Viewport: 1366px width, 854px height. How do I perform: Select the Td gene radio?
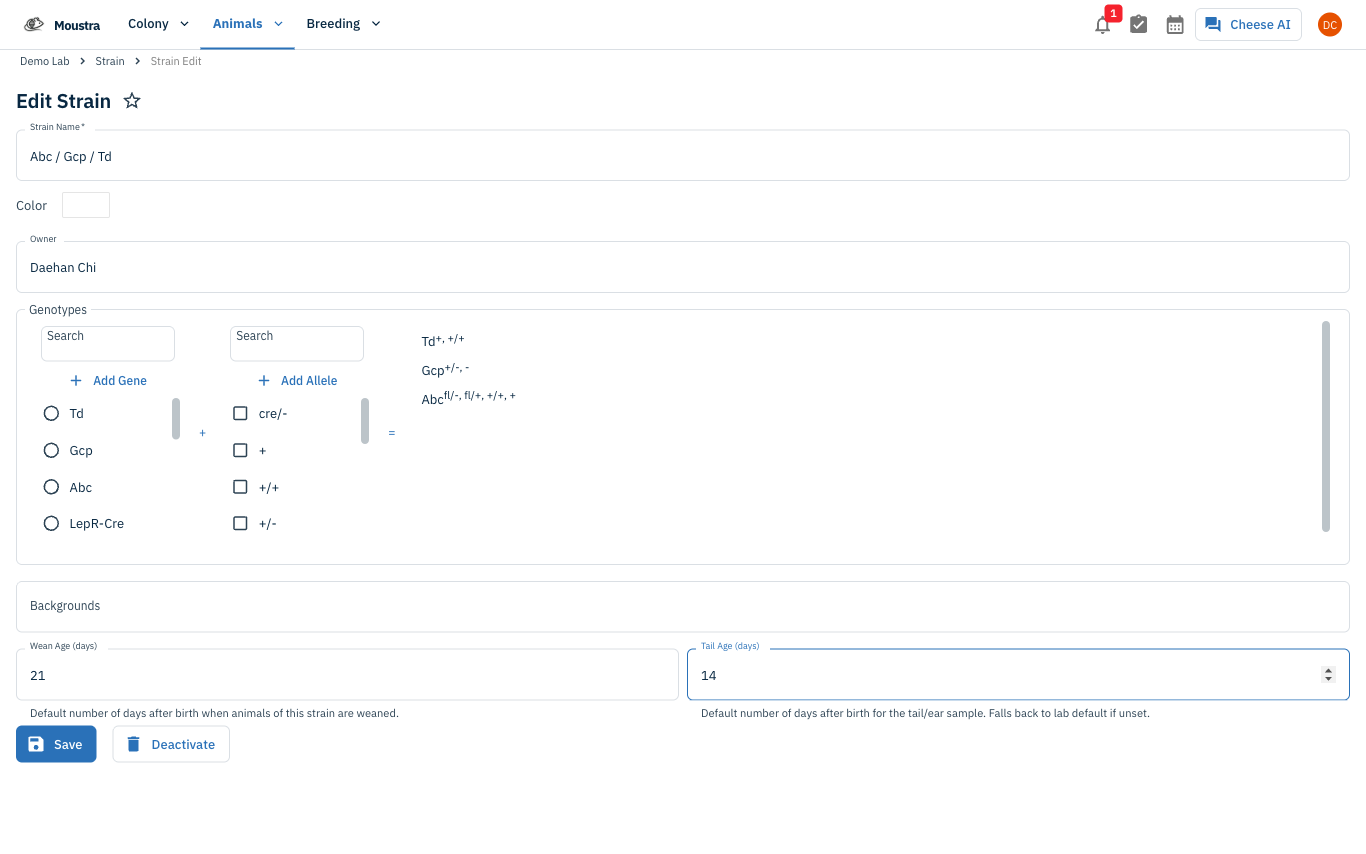52,413
